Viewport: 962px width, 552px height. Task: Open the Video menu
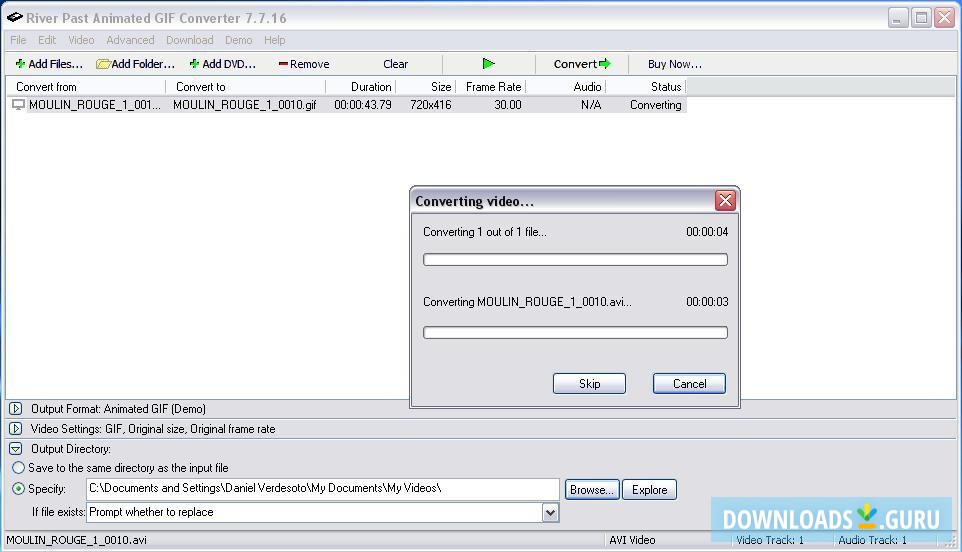pyautogui.click(x=81, y=40)
